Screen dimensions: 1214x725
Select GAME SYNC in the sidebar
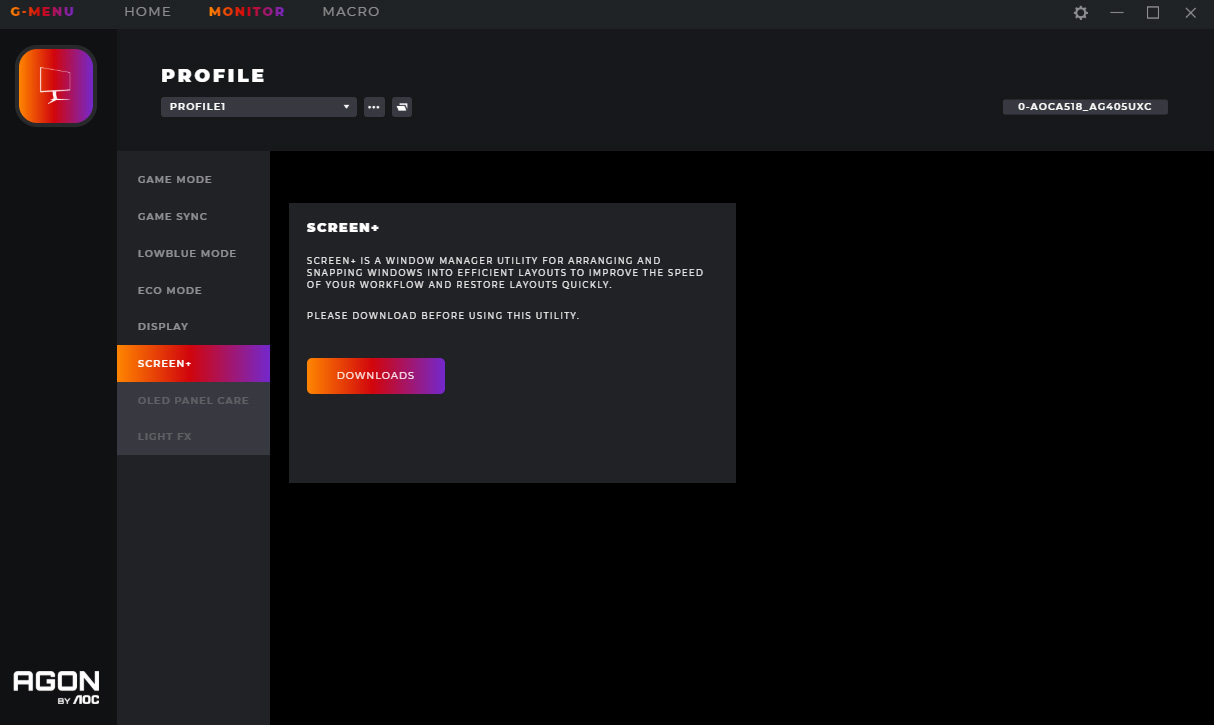(193, 216)
